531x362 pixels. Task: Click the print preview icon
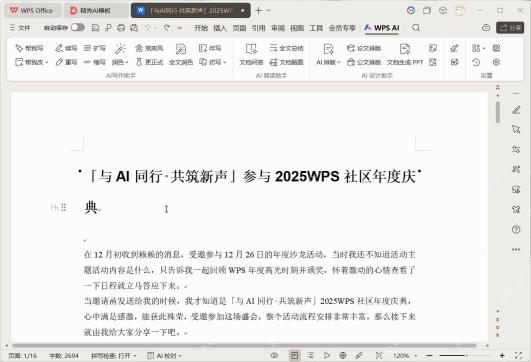(x=134, y=28)
